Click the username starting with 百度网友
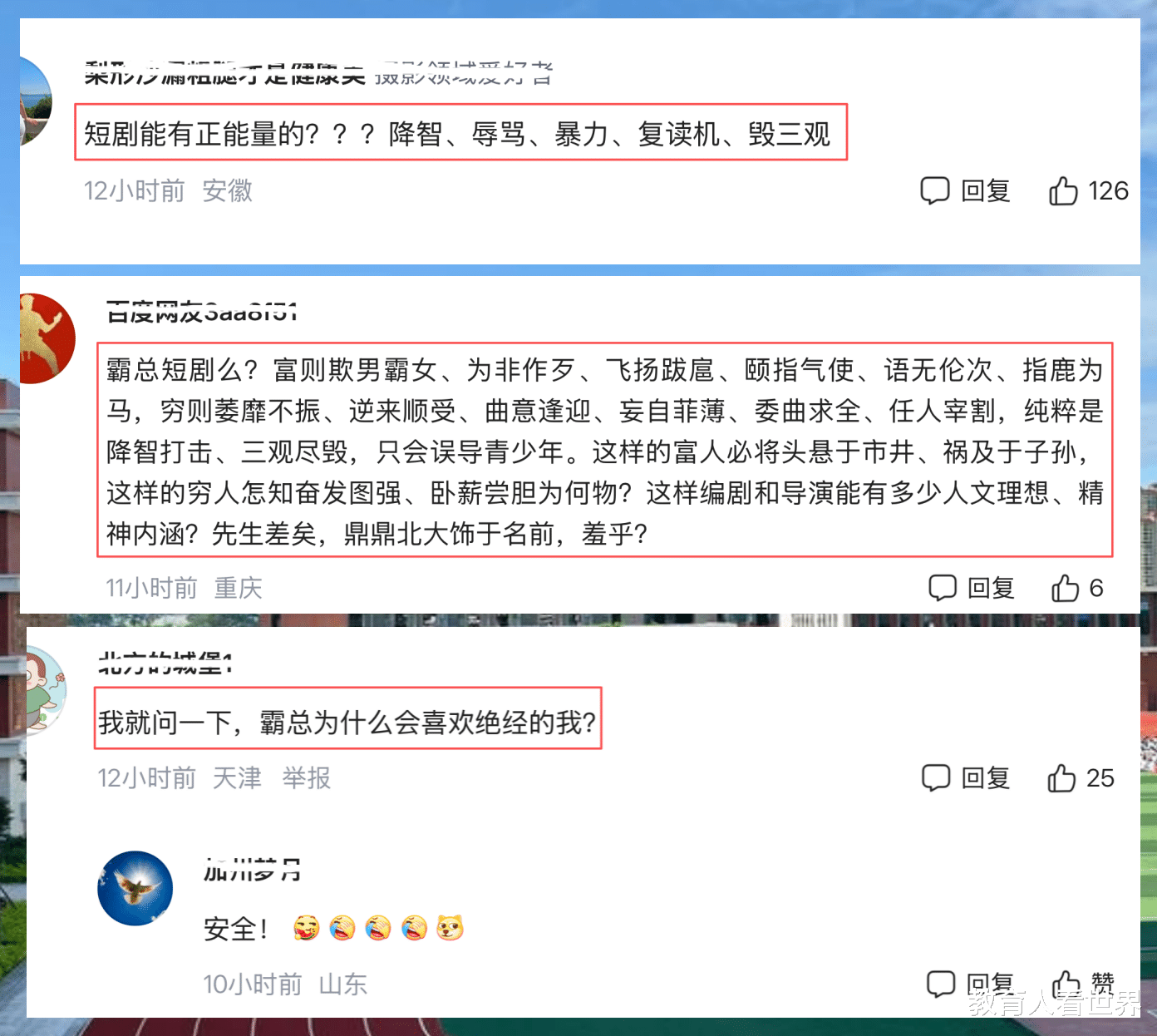Screen dimensions: 1157x1036 click(x=202, y=313)
